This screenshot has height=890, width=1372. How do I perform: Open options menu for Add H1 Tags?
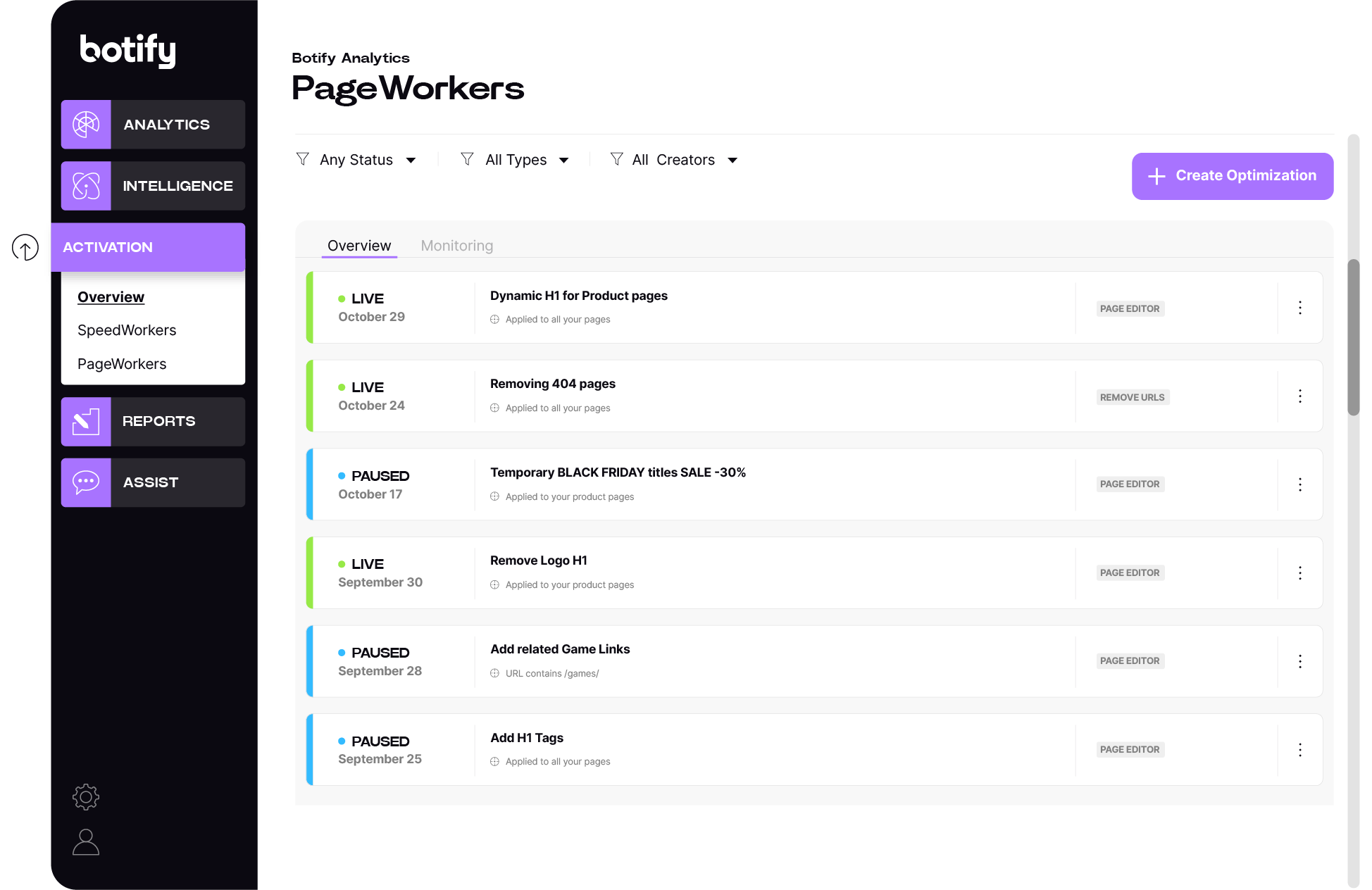1299,749
